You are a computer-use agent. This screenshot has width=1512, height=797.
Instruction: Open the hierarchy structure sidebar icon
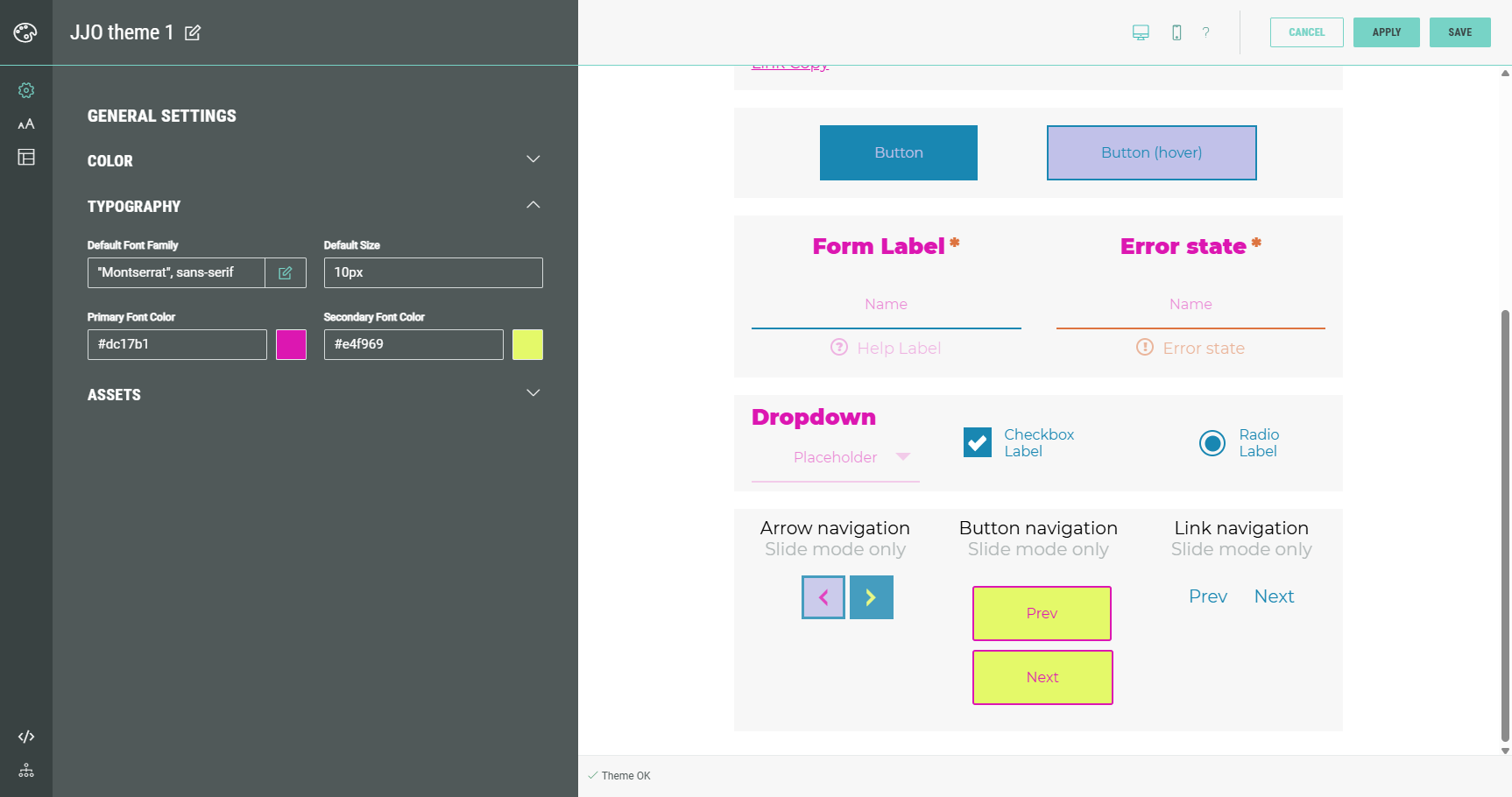coord(26,770)
